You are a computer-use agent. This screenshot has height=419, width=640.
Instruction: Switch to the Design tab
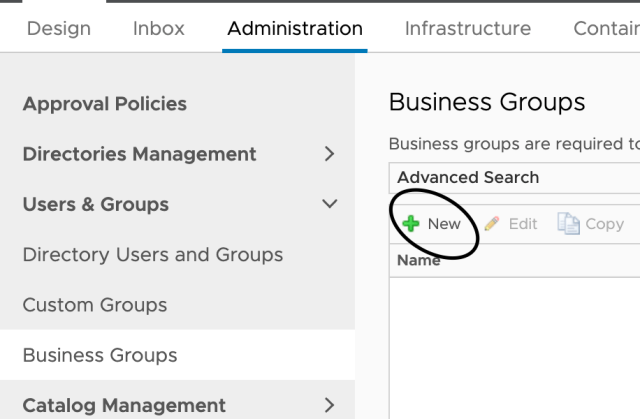(59, 28)
